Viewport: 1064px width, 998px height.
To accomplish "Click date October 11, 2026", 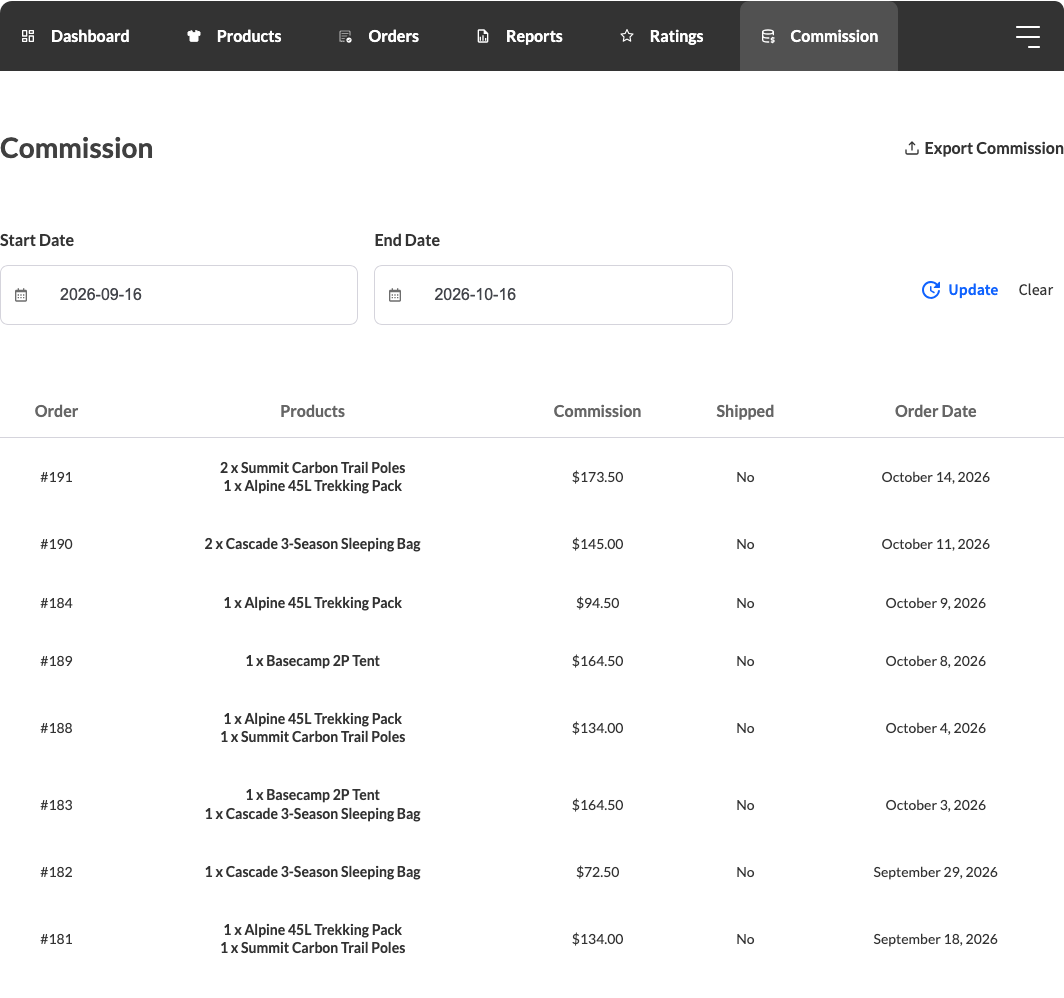I will point(936,544).
